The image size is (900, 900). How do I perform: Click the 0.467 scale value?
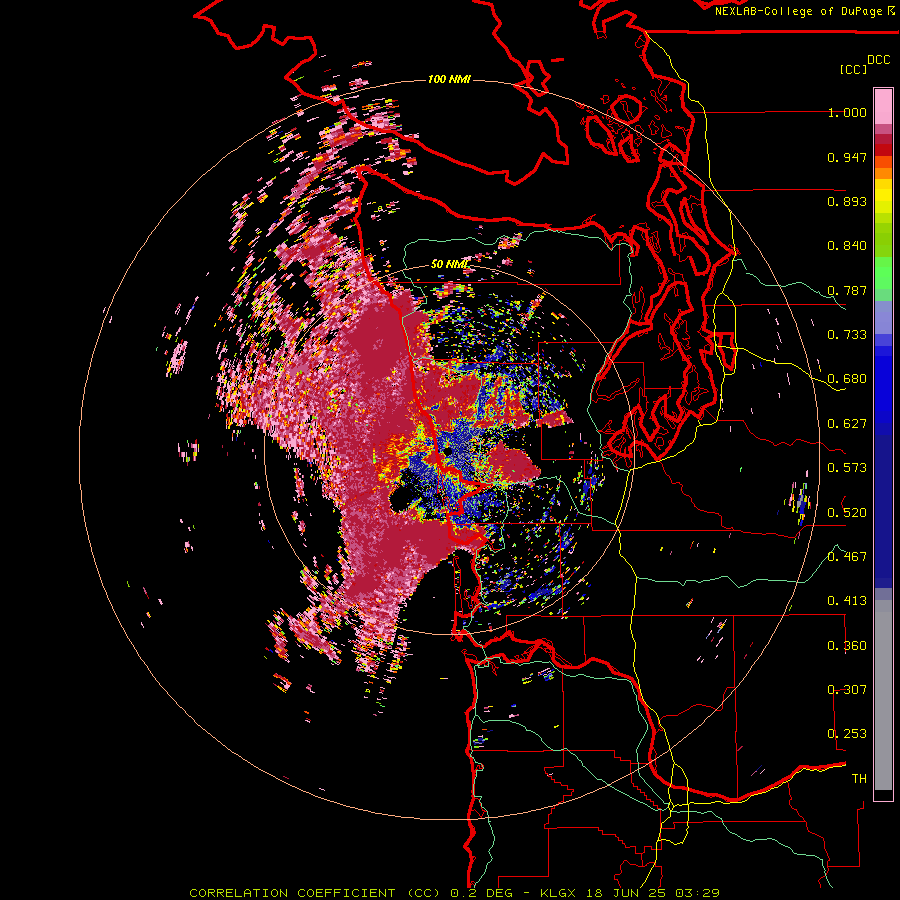coord(847,557)
